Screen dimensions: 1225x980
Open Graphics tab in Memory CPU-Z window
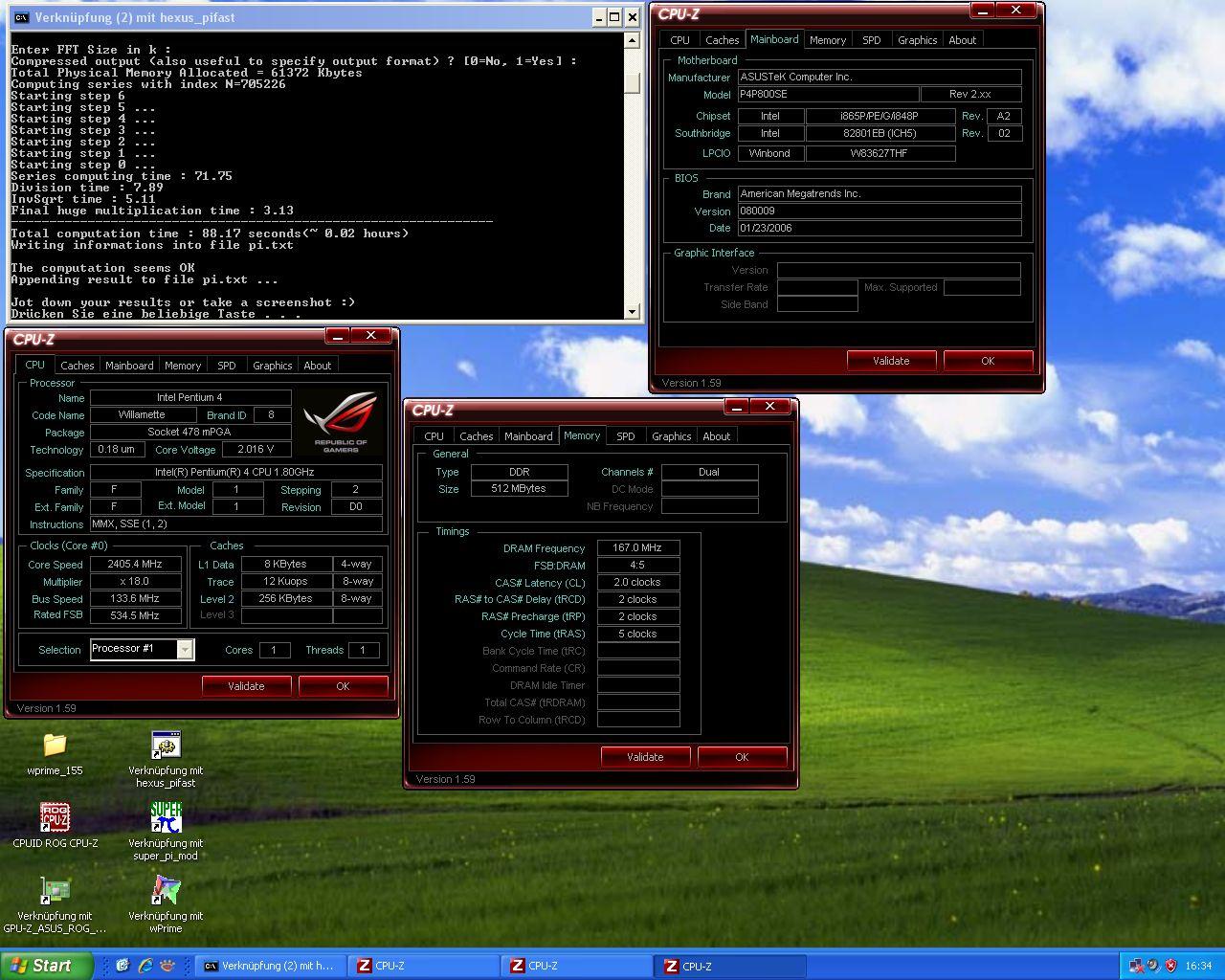click(671, 436)
